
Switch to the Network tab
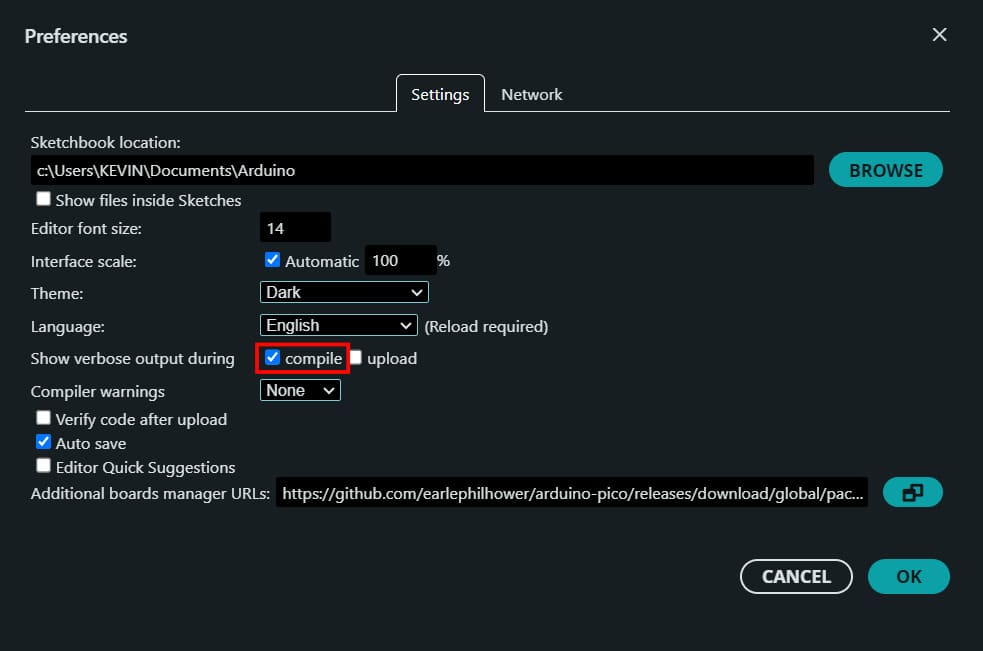(x=531, y=94)
